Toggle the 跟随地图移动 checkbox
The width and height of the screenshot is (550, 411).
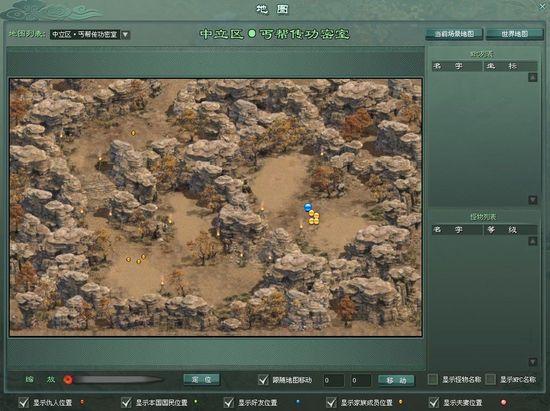[263, 380]
